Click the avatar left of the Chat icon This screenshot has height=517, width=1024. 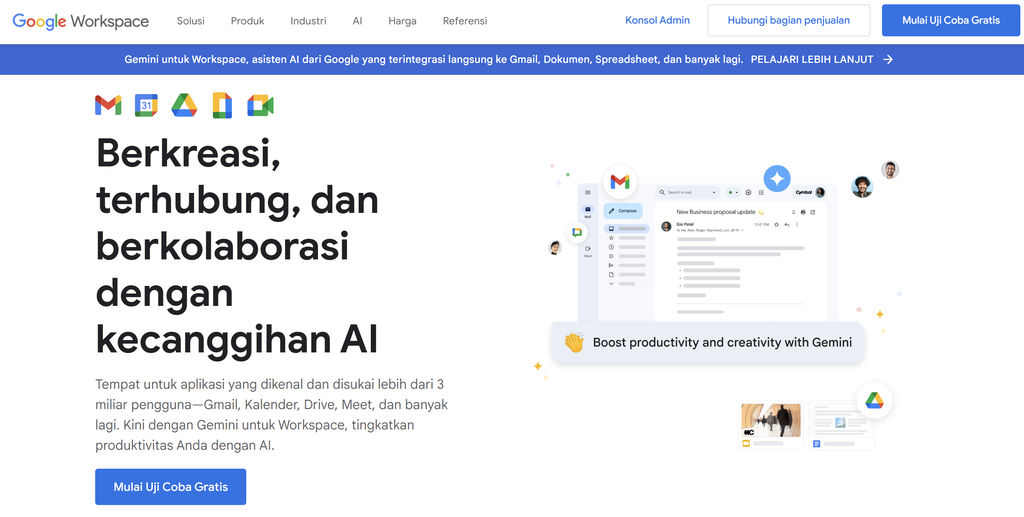click(554, 247)
